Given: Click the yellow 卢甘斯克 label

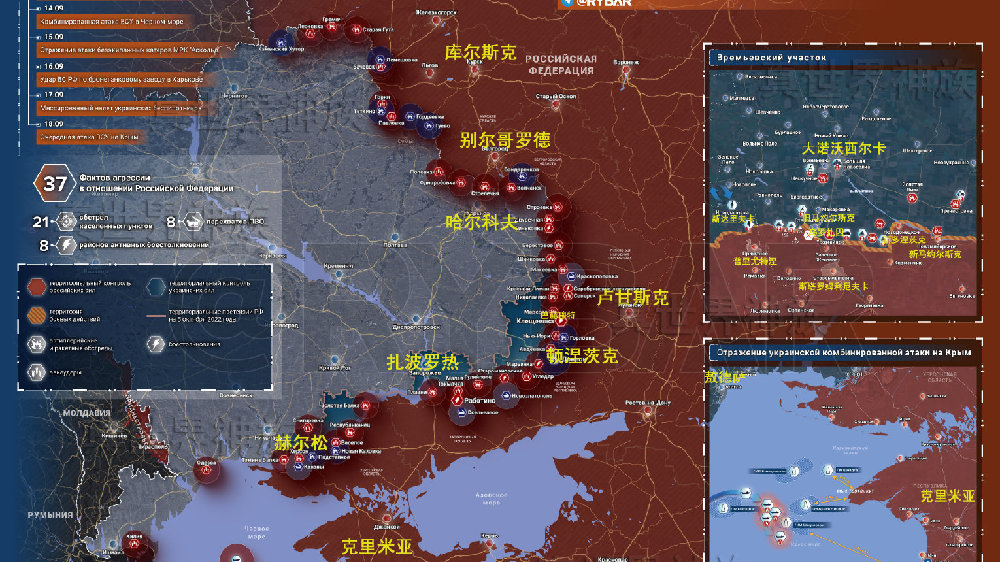Looking at the screenshot, I should 632,297.
